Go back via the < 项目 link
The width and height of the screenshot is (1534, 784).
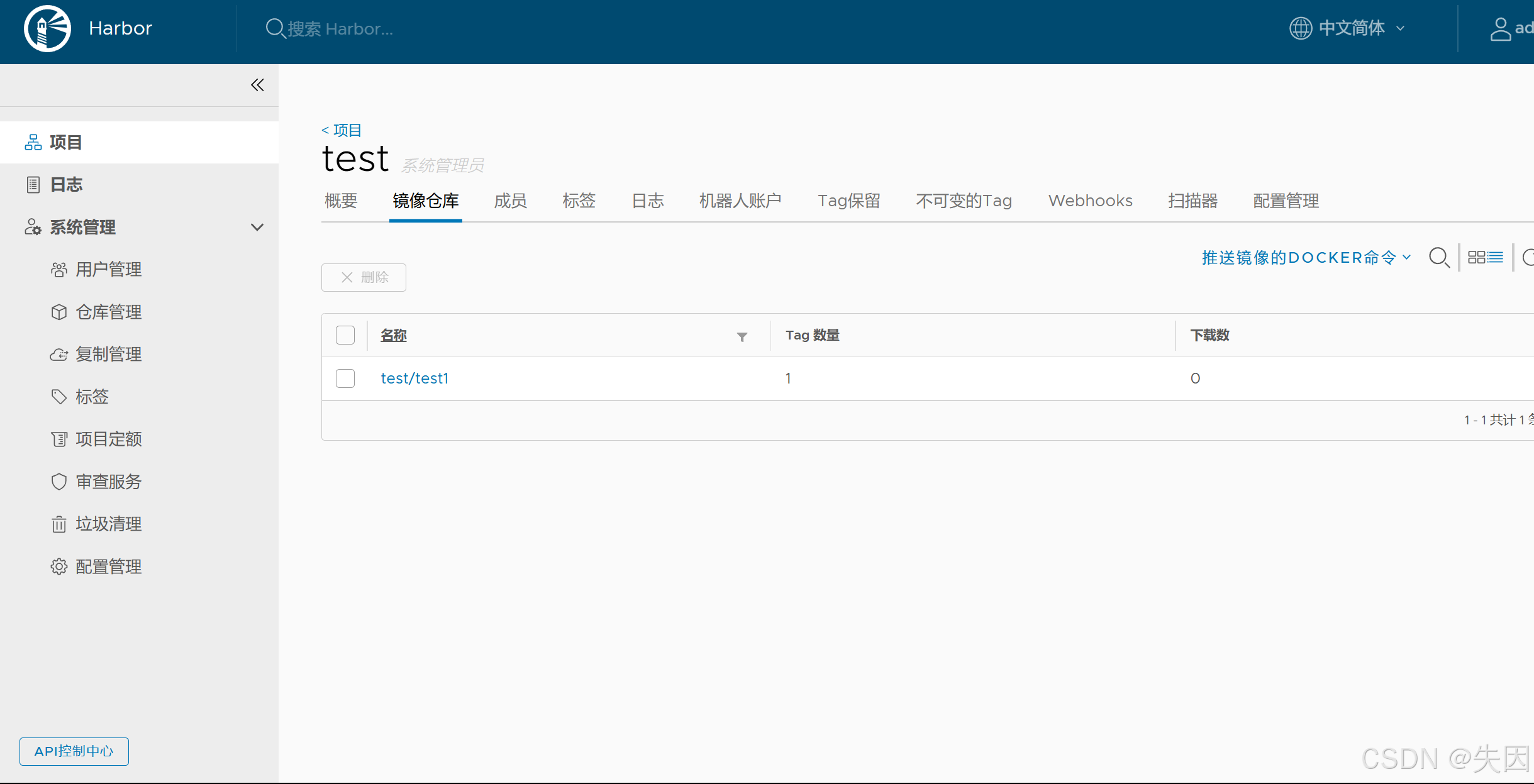click(x=342, y=130)
